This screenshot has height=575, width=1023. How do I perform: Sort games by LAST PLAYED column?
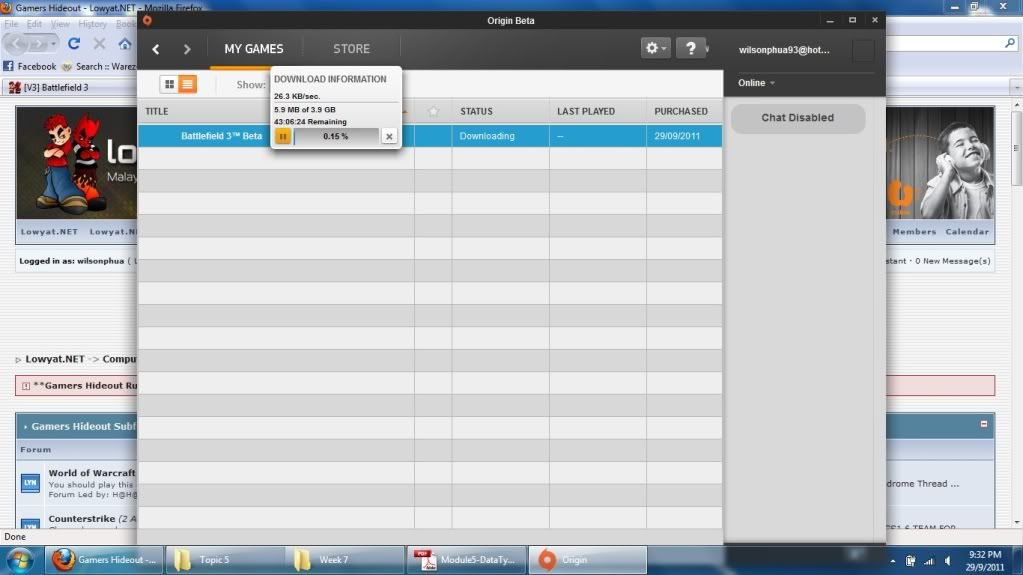click(x=586, y=111)
